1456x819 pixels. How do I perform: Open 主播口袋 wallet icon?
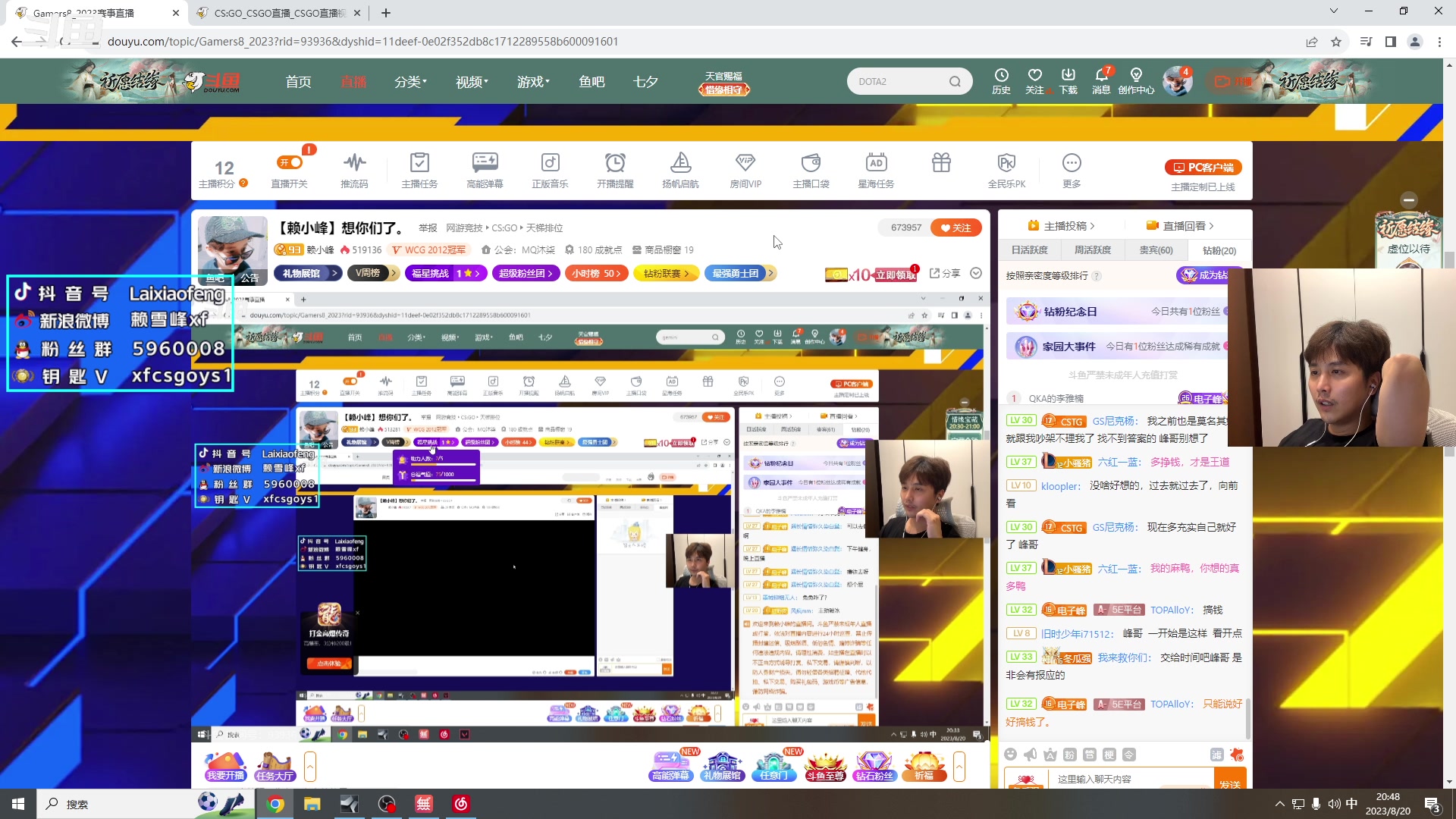[811, 170]
